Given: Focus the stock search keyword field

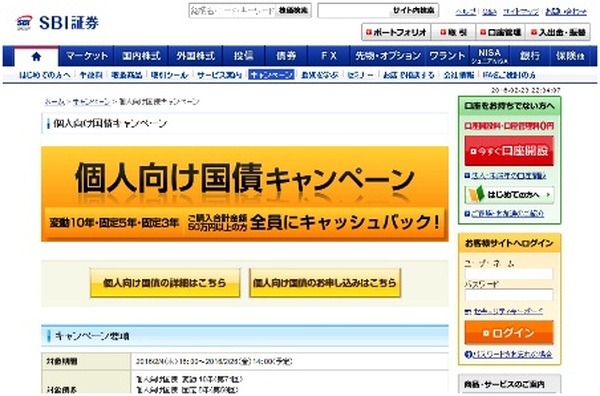Looking at the screenshot, I should (x=232, y=10).
